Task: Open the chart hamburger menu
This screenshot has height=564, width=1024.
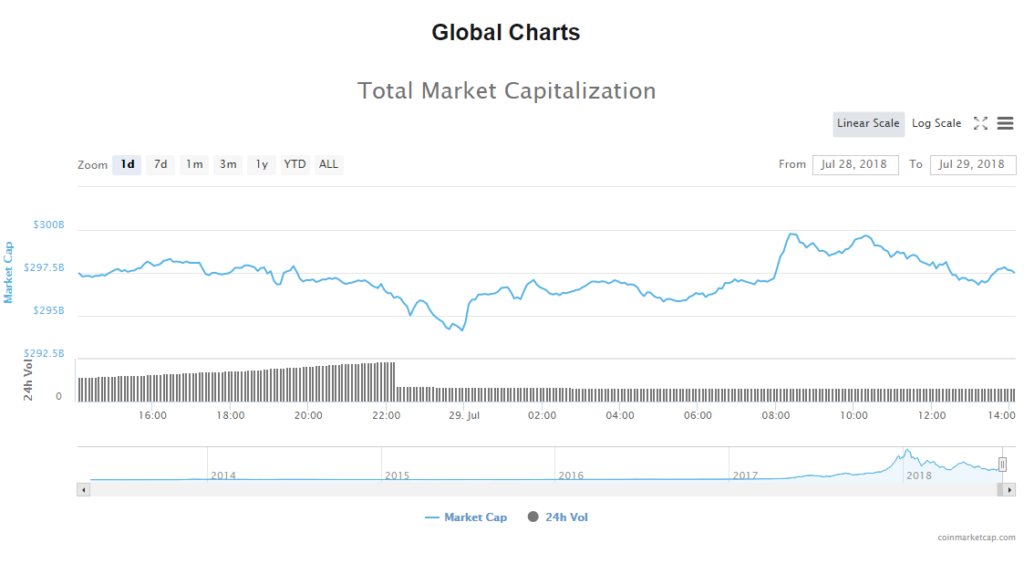Action: [1005, 124]
